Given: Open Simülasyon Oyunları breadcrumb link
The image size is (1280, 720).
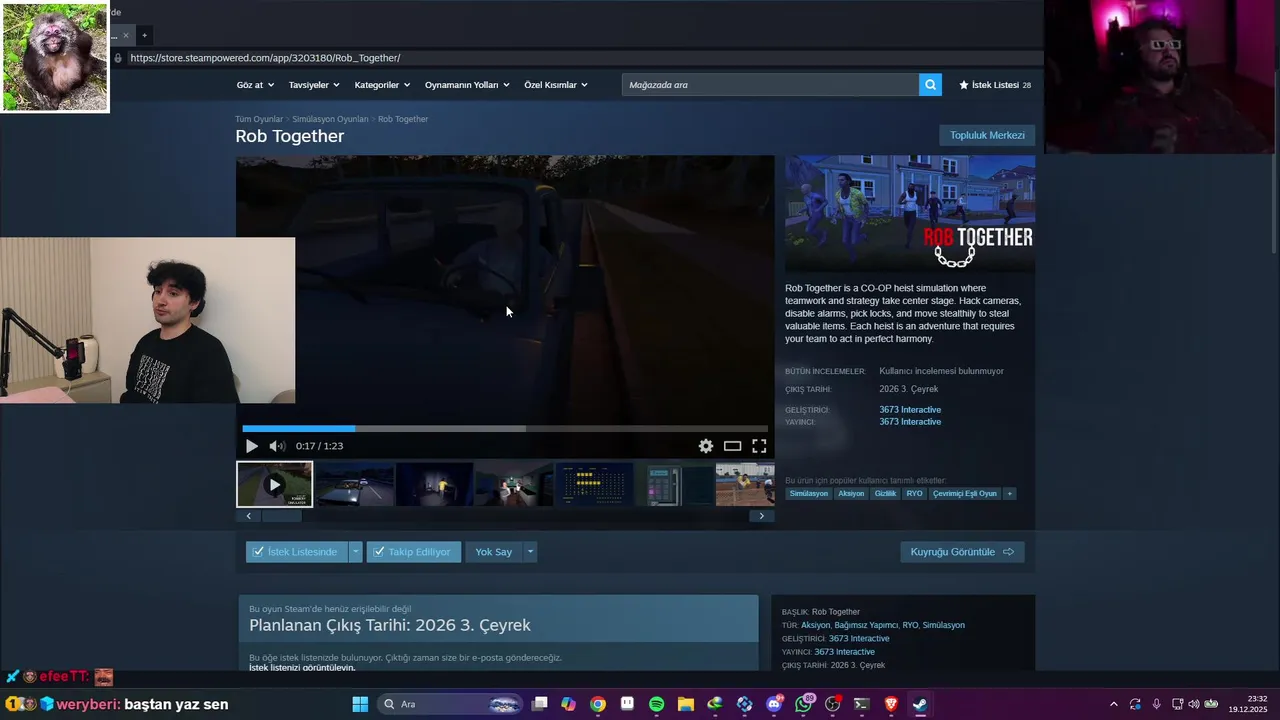Looking at the screenshot, I should tap(330, 119).
